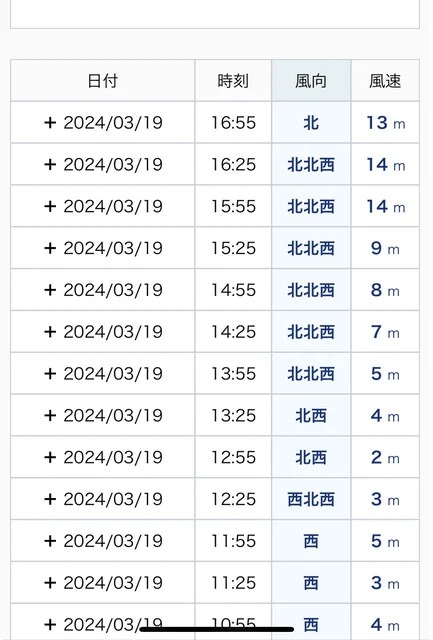
Task: Sort by the 風速 column header
Action: tap(385, 81)
